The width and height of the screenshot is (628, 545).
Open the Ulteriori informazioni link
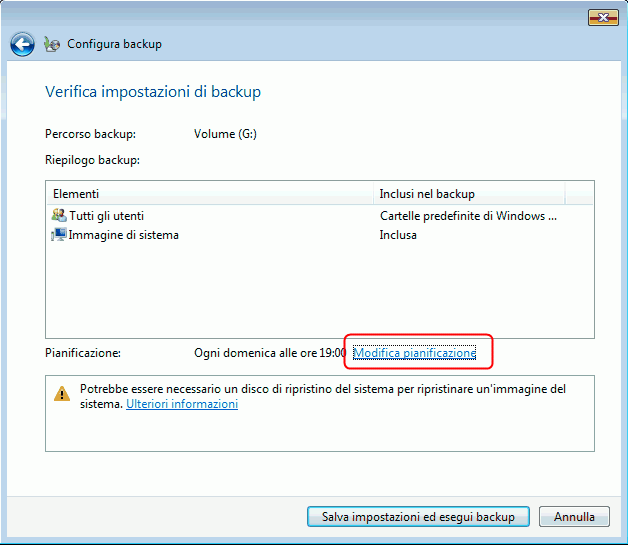point(182,404)
